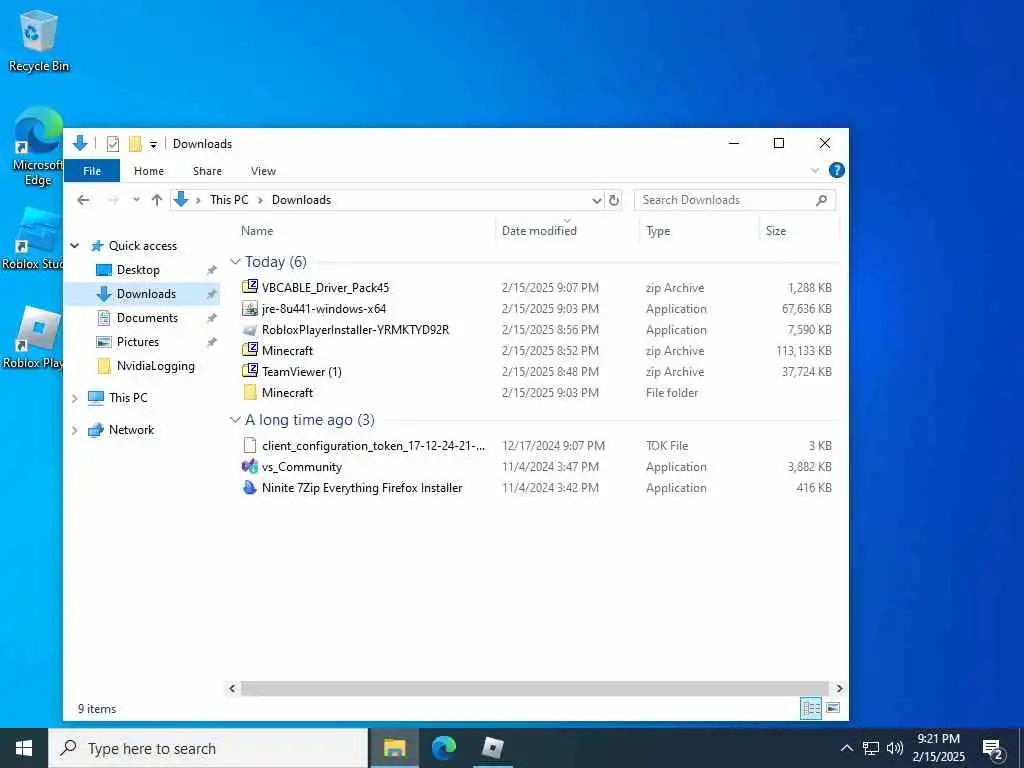Screen dimensions: 1024x768
Task: Click the taskbar search box
Action: [208, 748]
